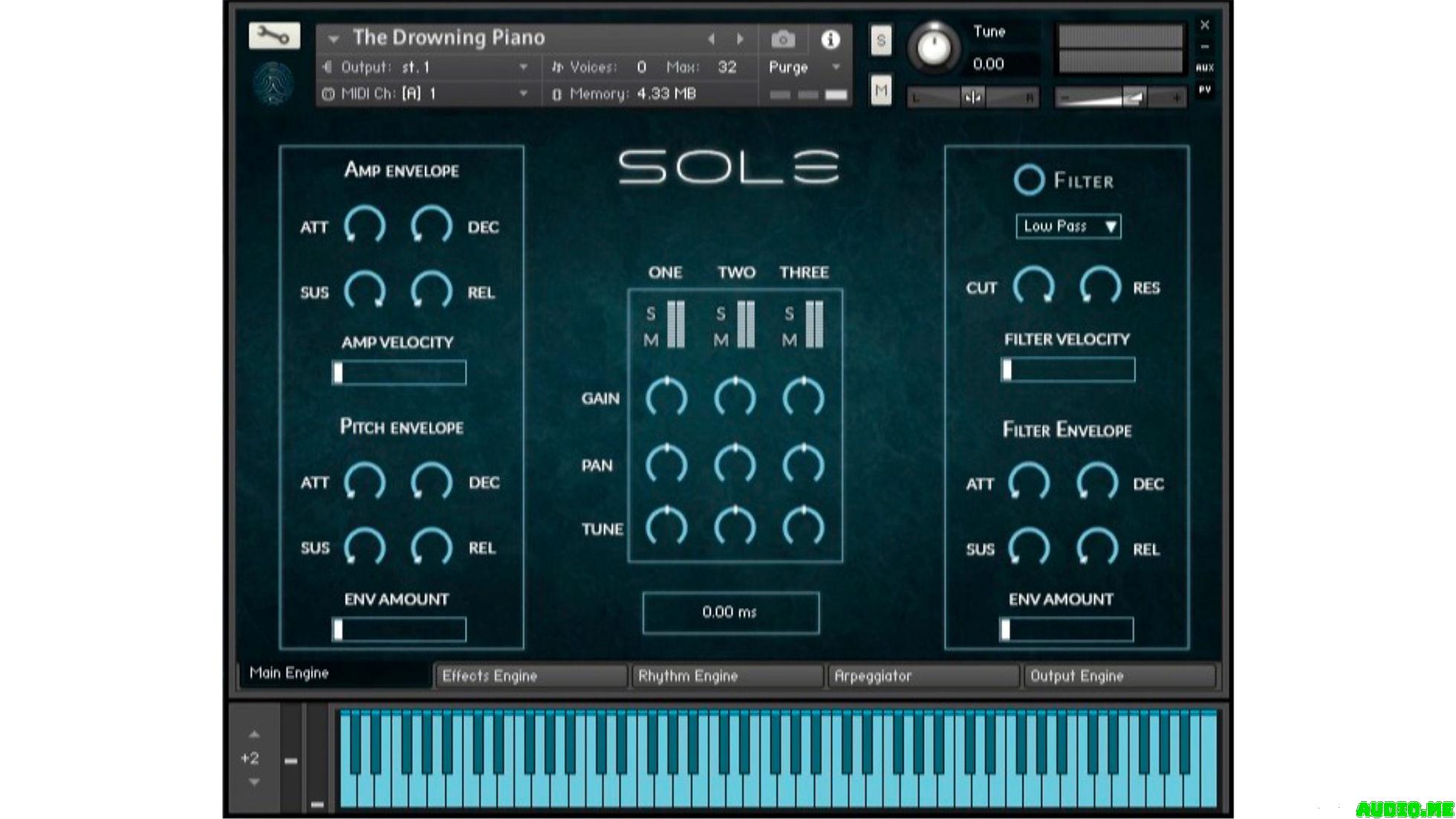Adjust the Amp Envelope DEC knob
This screenshot has width=1456, height=819.
432,225
